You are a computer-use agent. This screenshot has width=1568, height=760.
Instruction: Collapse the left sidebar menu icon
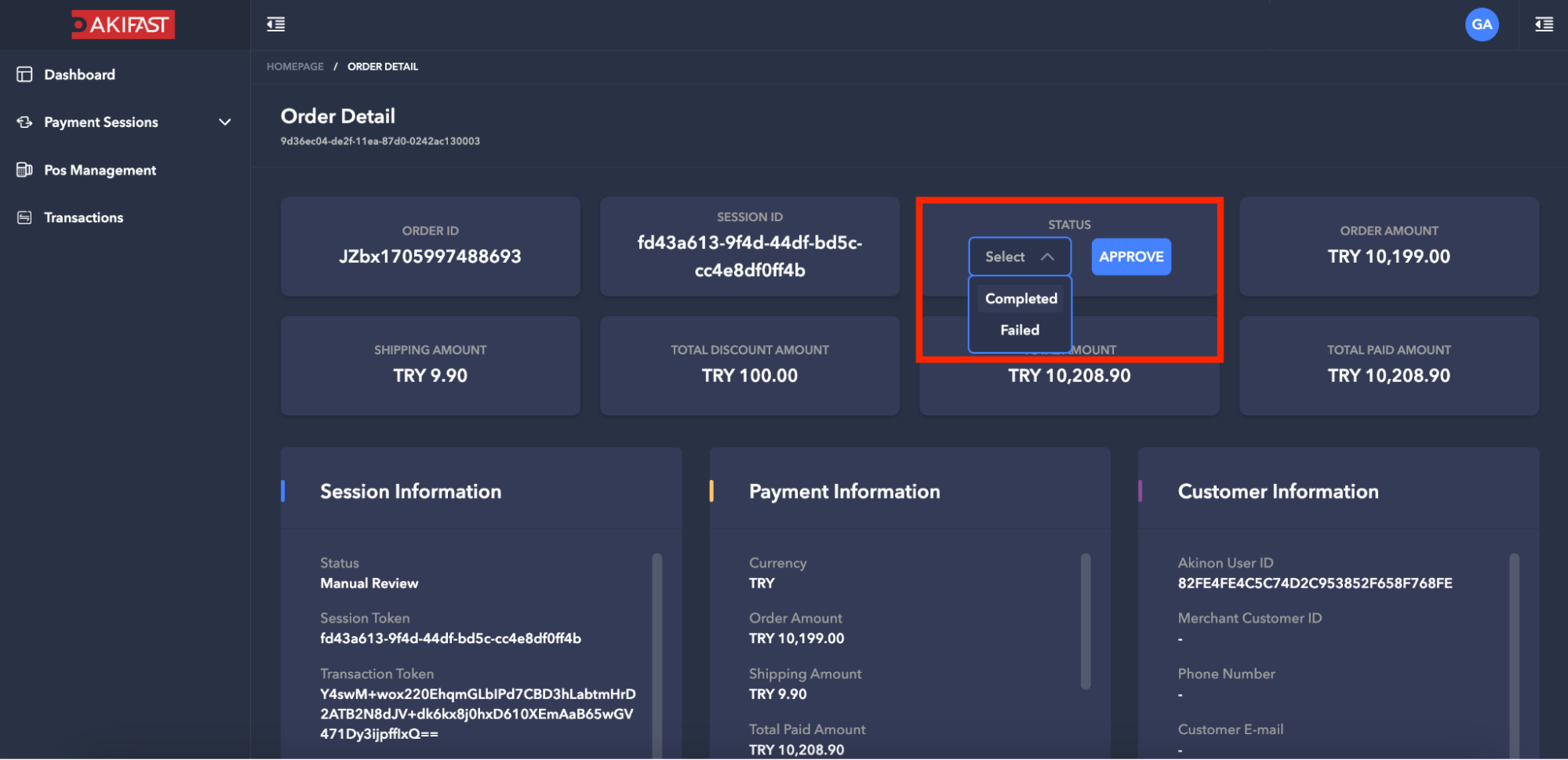(276, 24)
